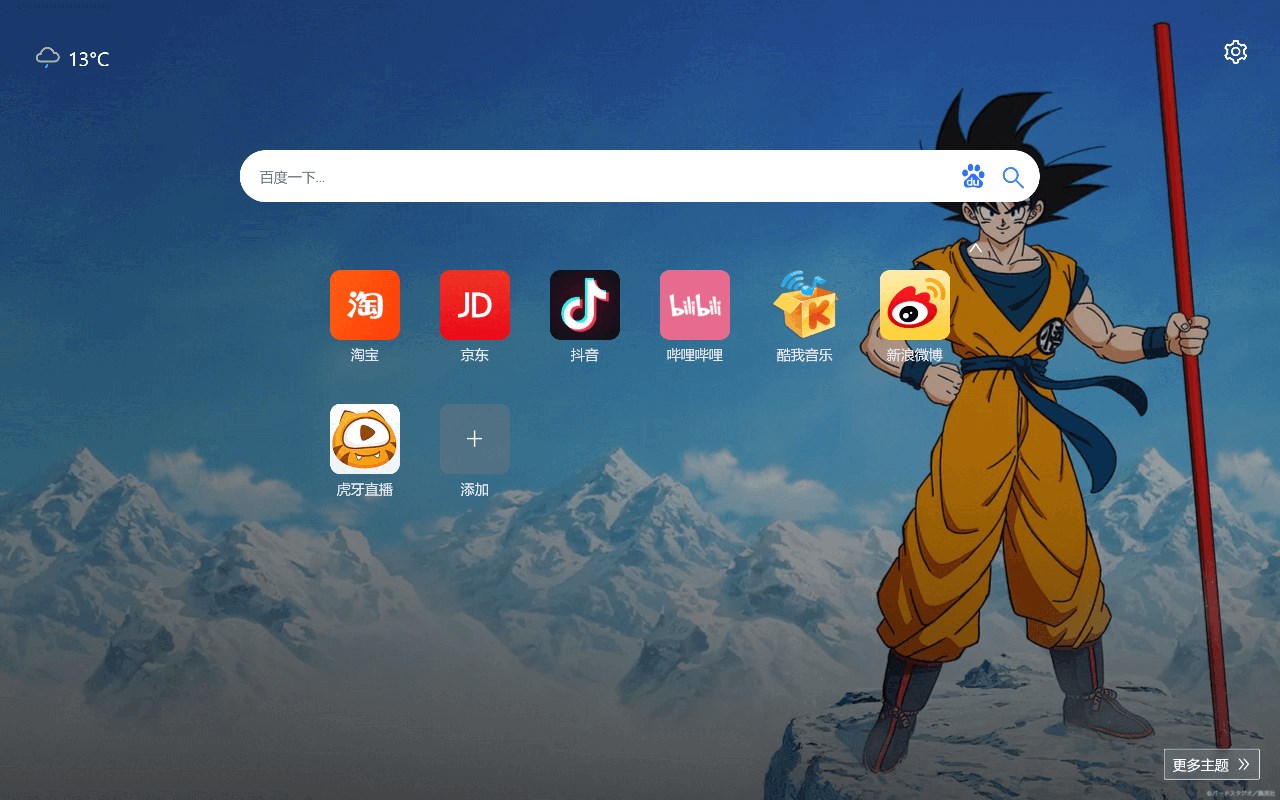Open weather details at 13°C
The height and width of the screenshot is (800, 1280).
[89, 59]
